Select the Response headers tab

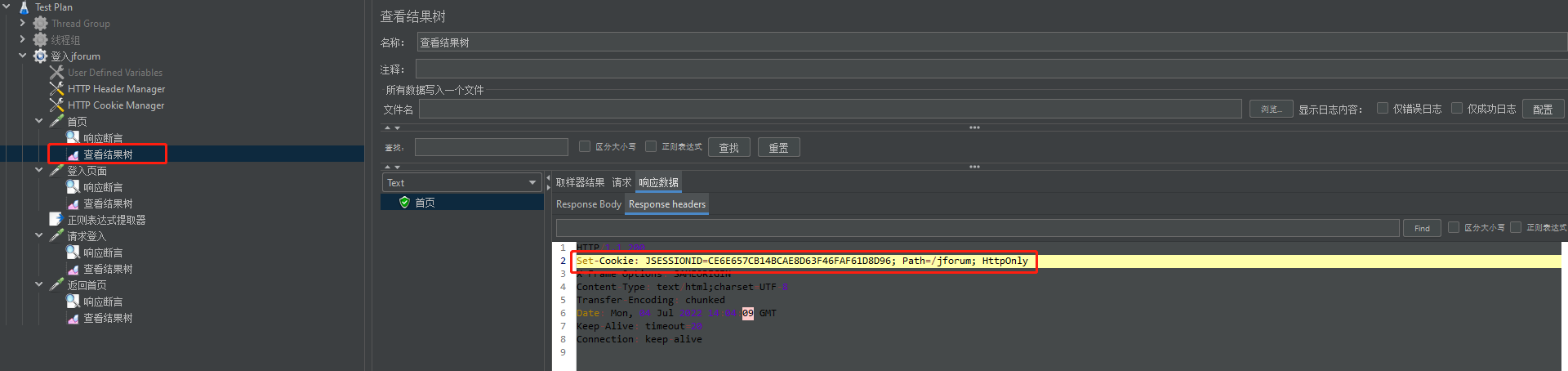click(667, 204)
